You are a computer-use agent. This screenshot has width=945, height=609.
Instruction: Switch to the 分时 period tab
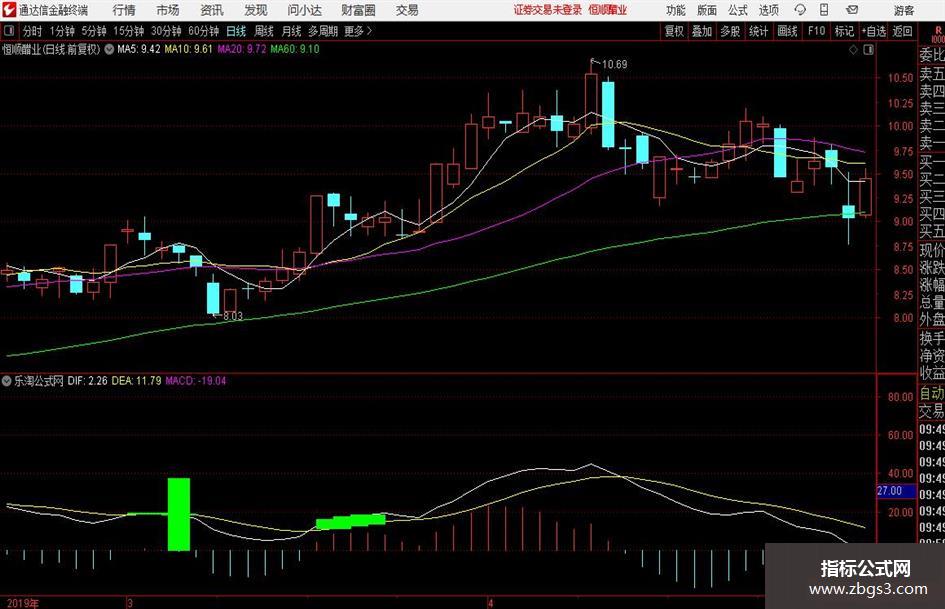coord(32,31)
